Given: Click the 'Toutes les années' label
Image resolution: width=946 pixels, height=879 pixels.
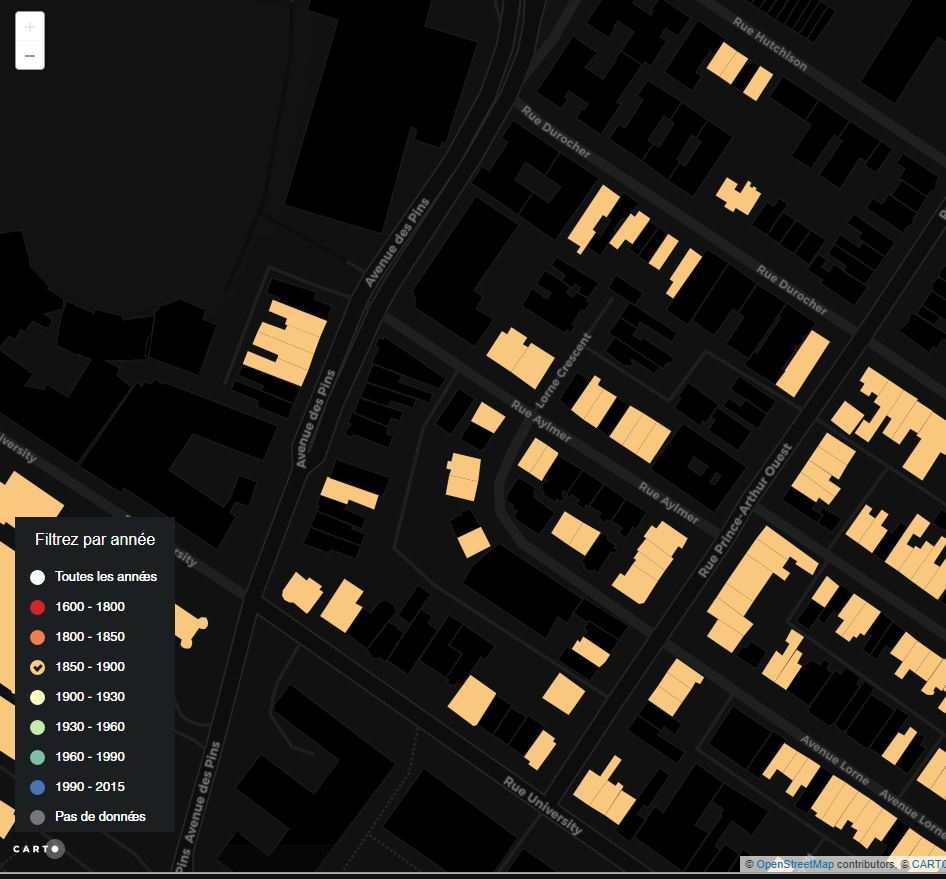Looking at the screenshot, I should (106, 577).
